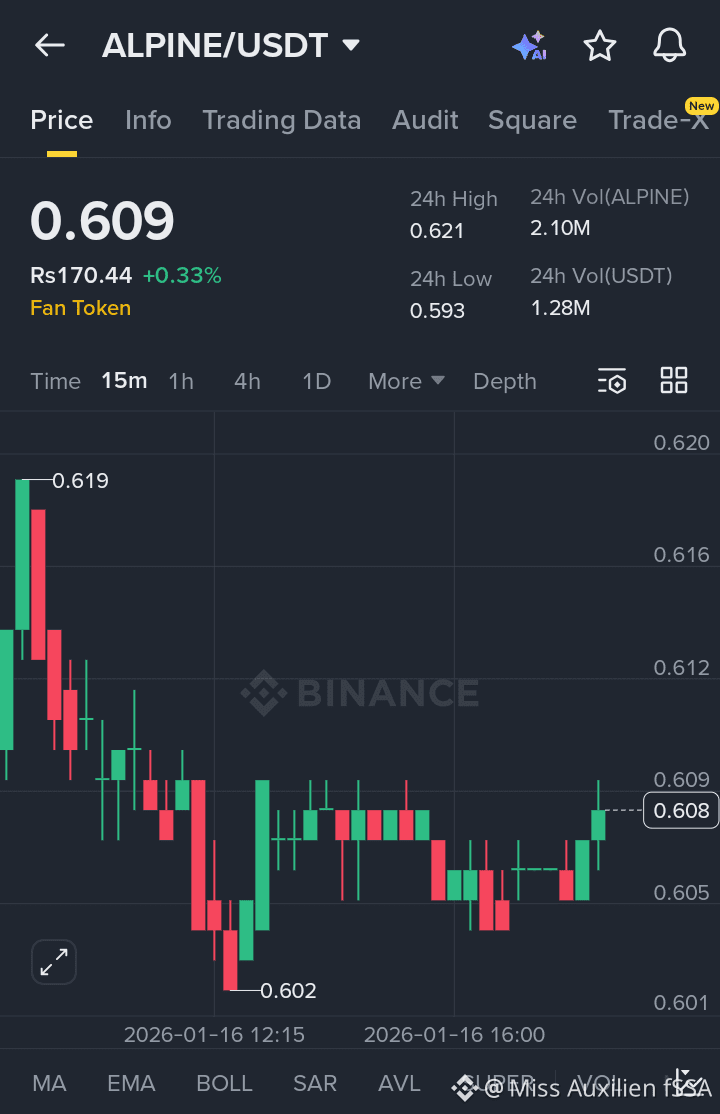720x1114 pixels.
Task: Click the 2026-01-16 12:15 time label
Action: (214, 1034)
